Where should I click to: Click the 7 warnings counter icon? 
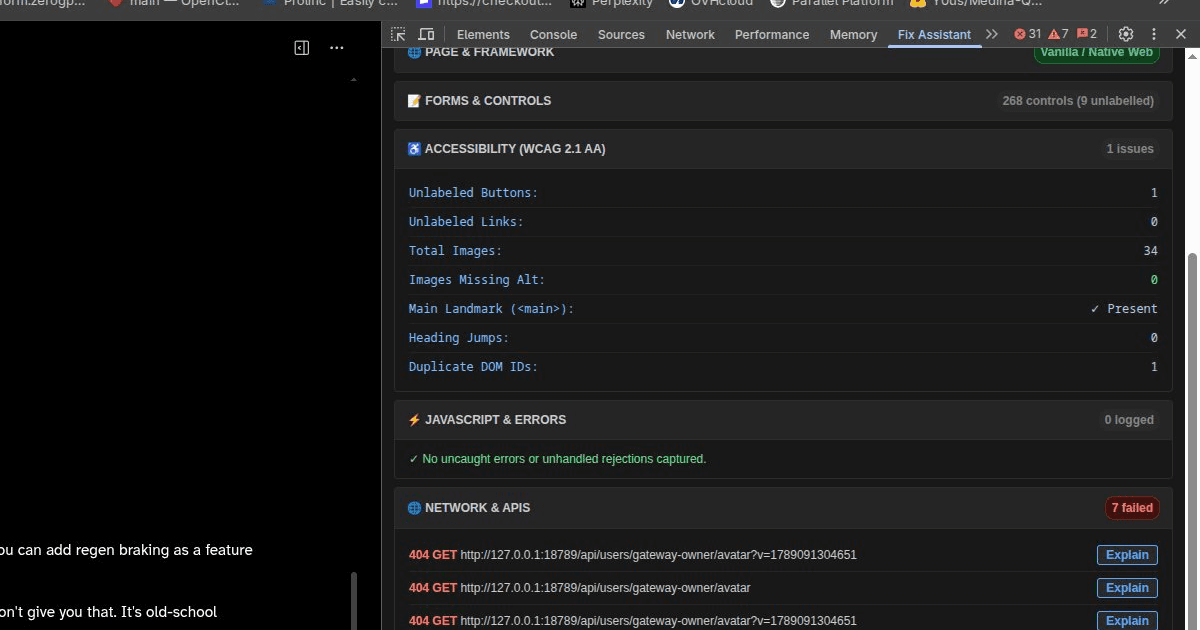click(1058, 34)
